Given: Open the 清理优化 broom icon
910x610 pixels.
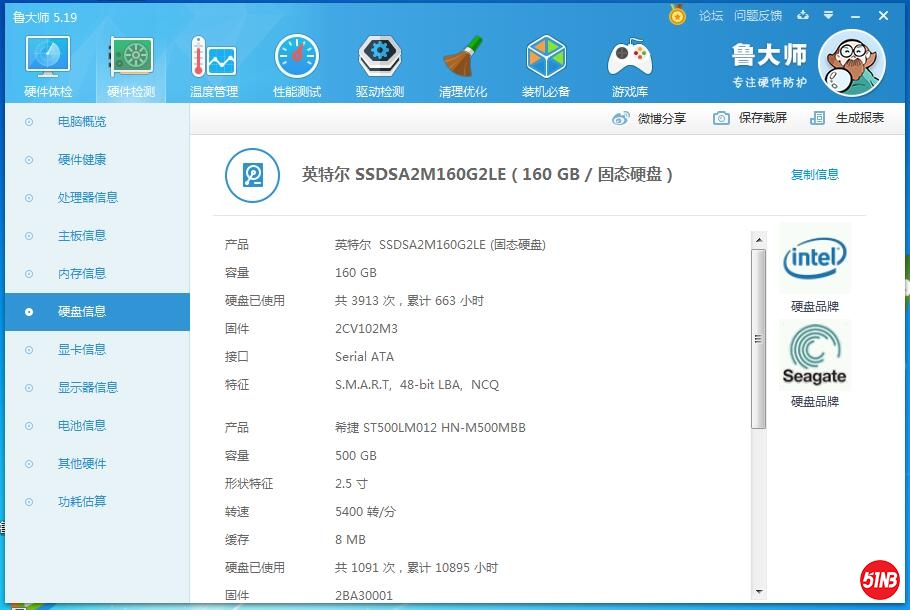Looking at the screenshot, I should click(x=463, y=60).
